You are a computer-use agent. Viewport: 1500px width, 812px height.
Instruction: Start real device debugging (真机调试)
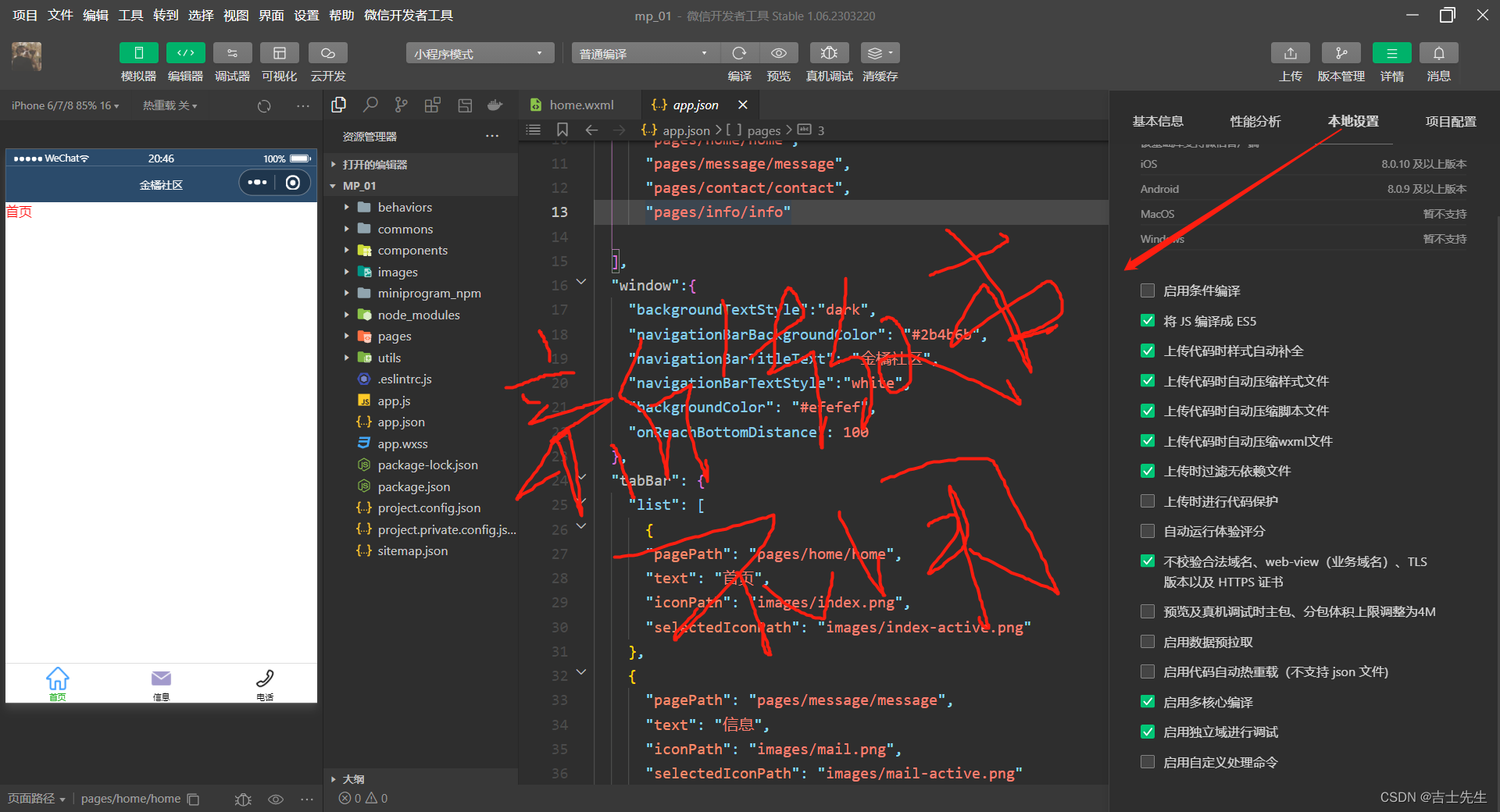829,53
